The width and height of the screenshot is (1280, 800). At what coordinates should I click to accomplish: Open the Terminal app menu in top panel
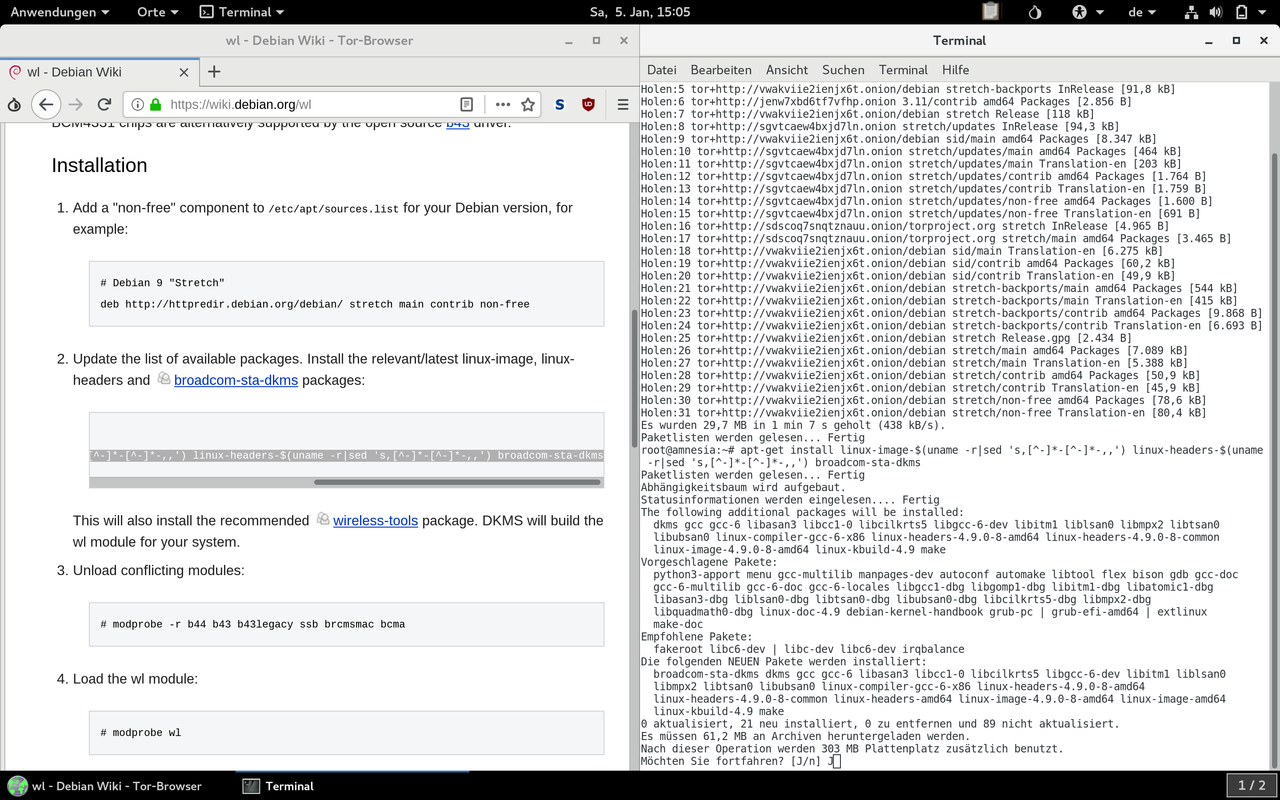tap(241, 12)
